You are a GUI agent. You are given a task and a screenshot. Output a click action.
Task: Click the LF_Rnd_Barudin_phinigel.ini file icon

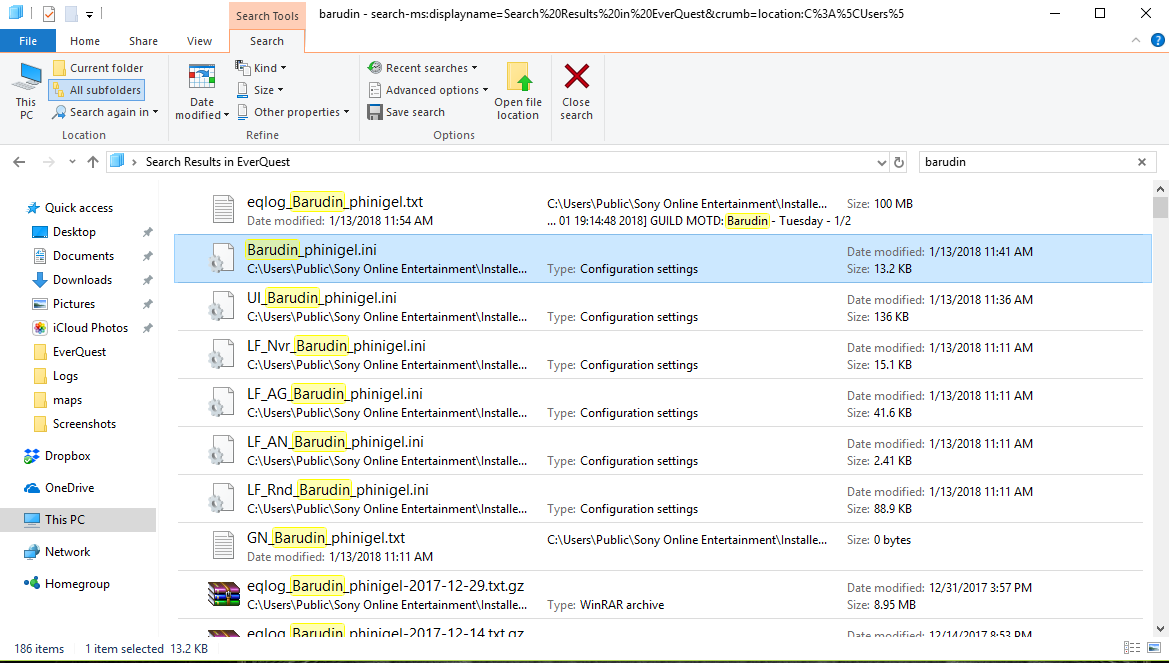(x=219, y=498)
